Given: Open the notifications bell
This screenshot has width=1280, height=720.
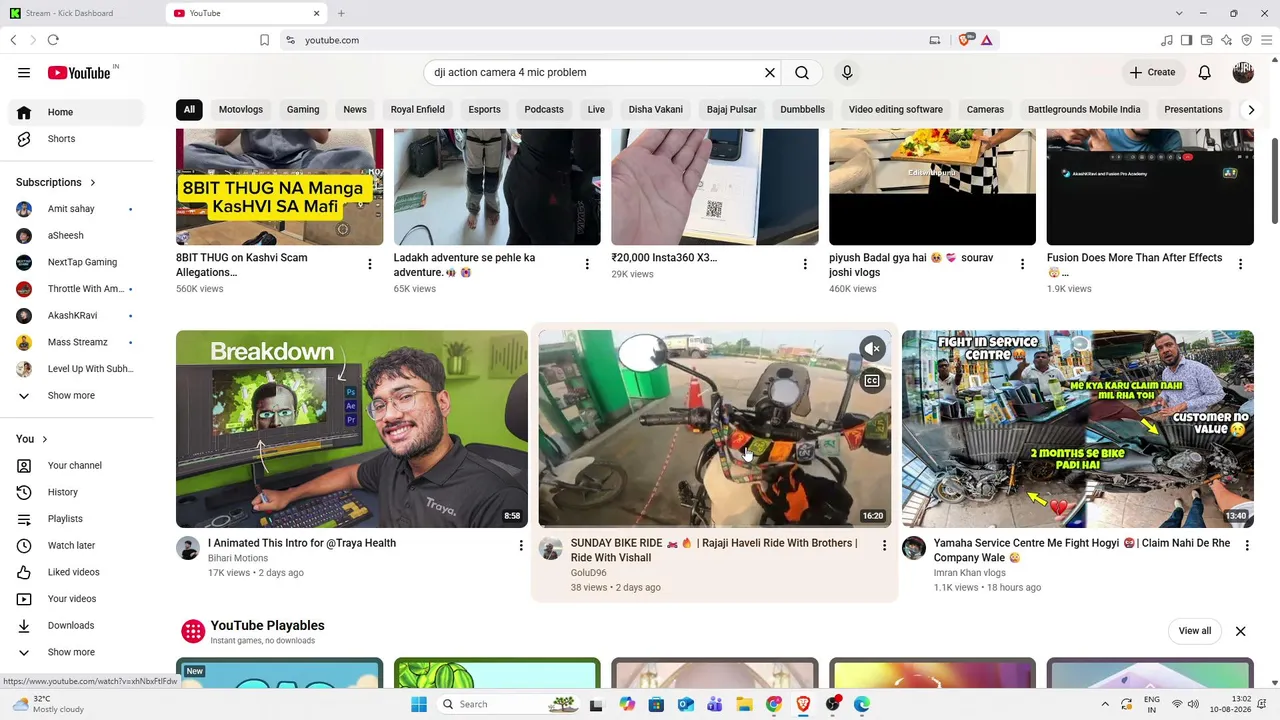Looking at the screenshot, I should [x=1205, y=72].
